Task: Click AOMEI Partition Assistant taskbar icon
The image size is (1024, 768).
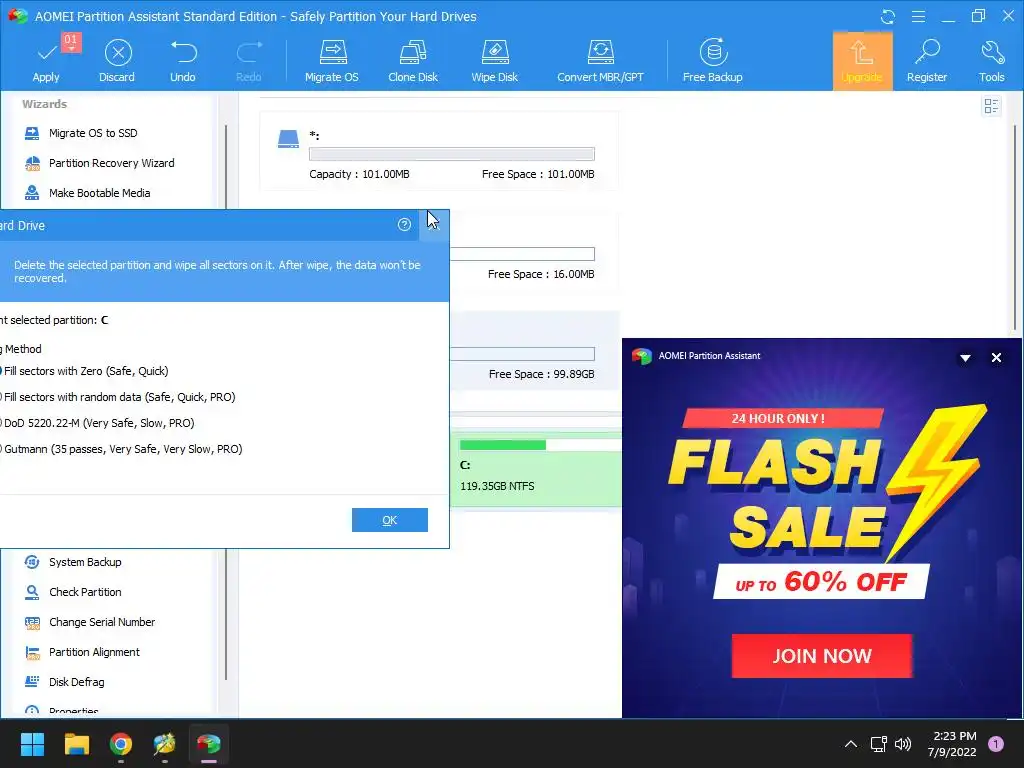Action: pos(209,744)
